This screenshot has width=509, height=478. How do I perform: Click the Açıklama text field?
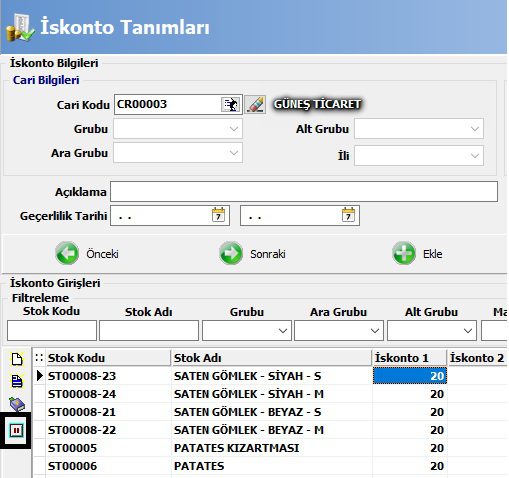[304, 192]
